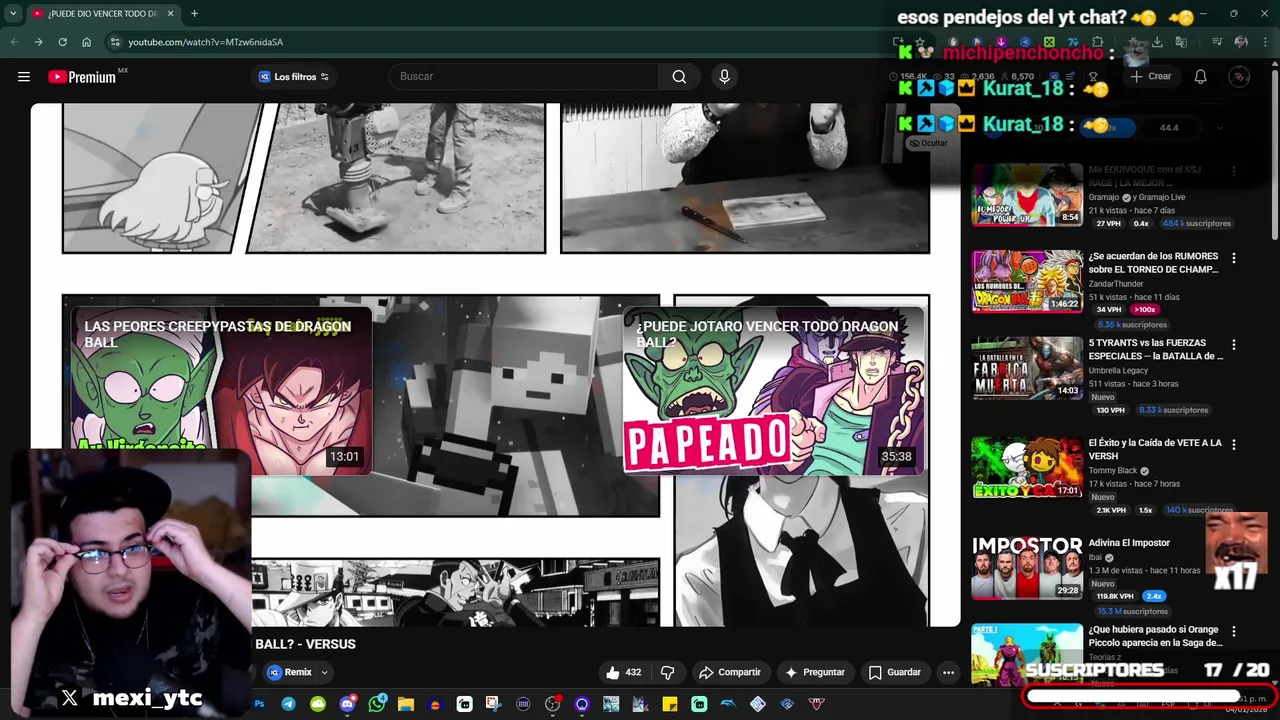Screen dimensions: 1280x720
Task: Go back with the browser back arrow
Action: pos(14,42)
